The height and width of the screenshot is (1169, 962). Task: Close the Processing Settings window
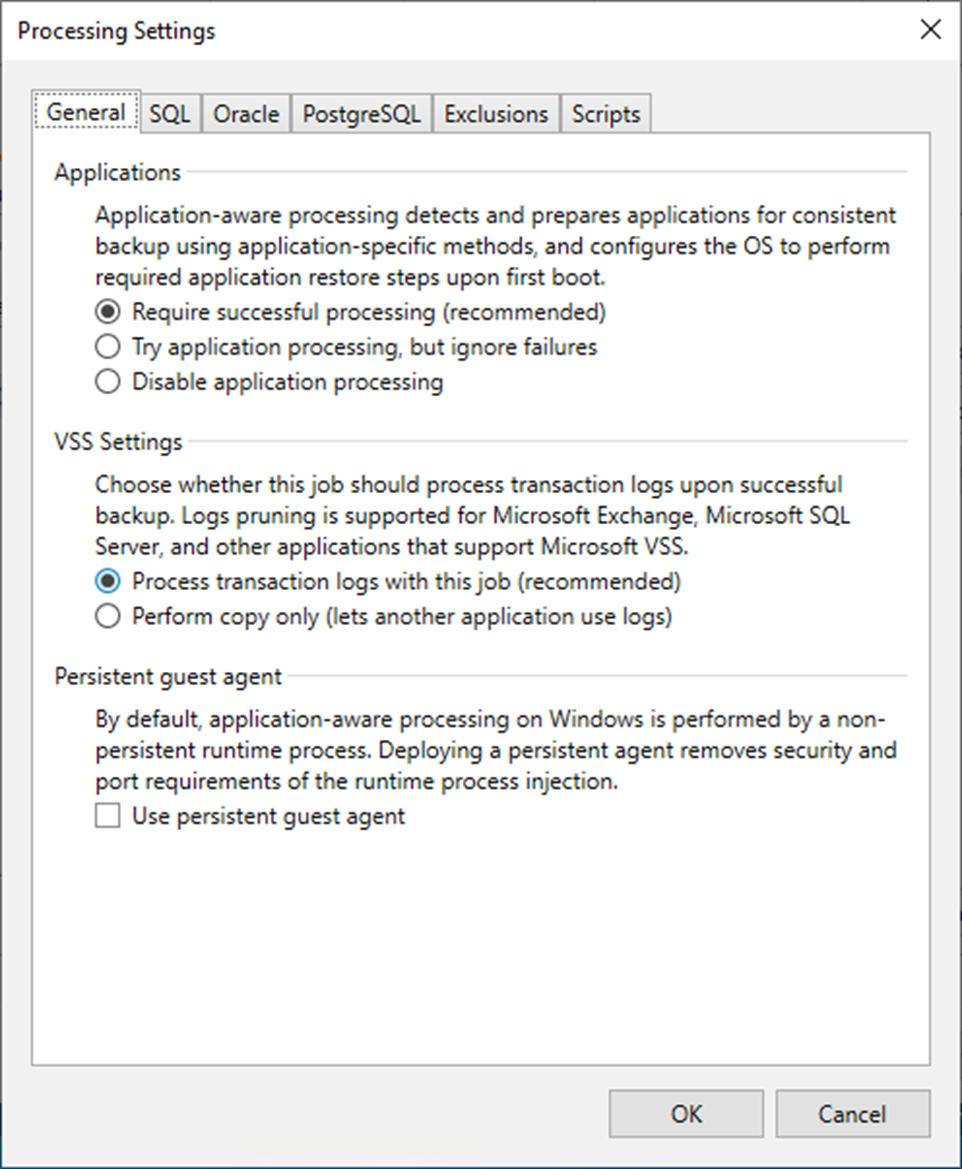(930, 30)
